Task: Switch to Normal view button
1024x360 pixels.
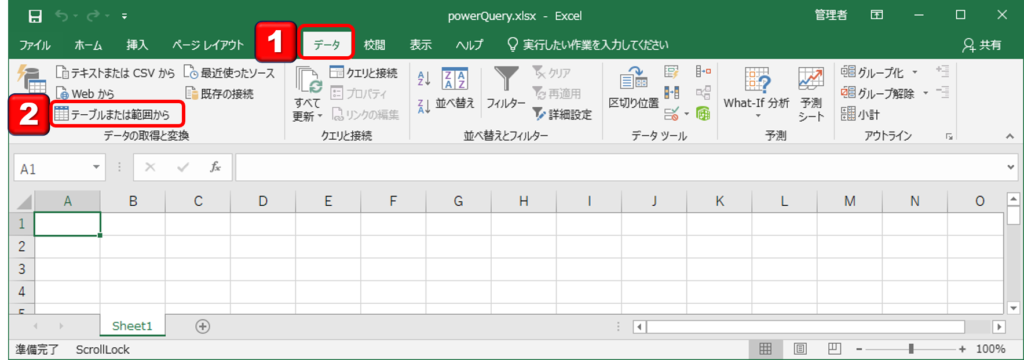Action: [766, 349]
